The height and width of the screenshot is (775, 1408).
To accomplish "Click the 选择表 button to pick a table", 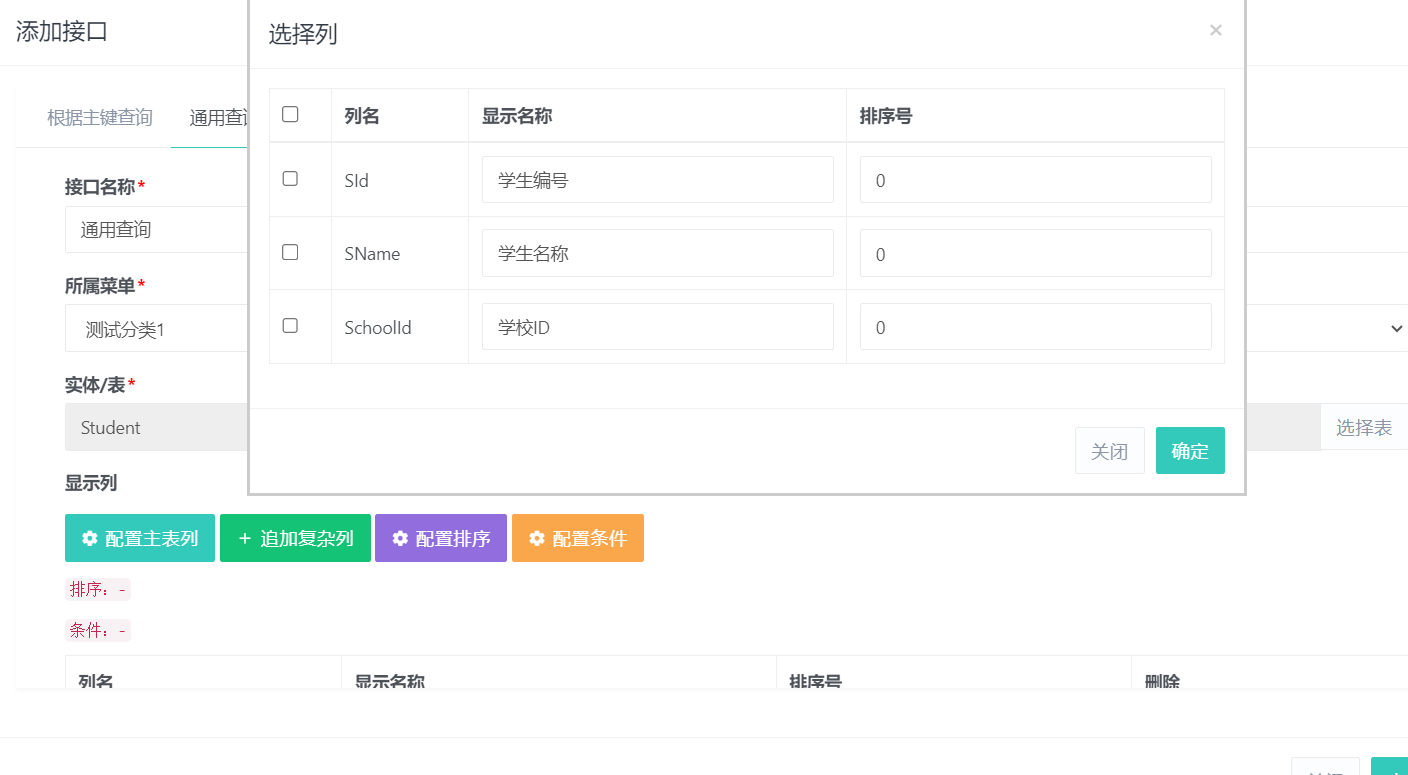I will (x=1364, y=426).
